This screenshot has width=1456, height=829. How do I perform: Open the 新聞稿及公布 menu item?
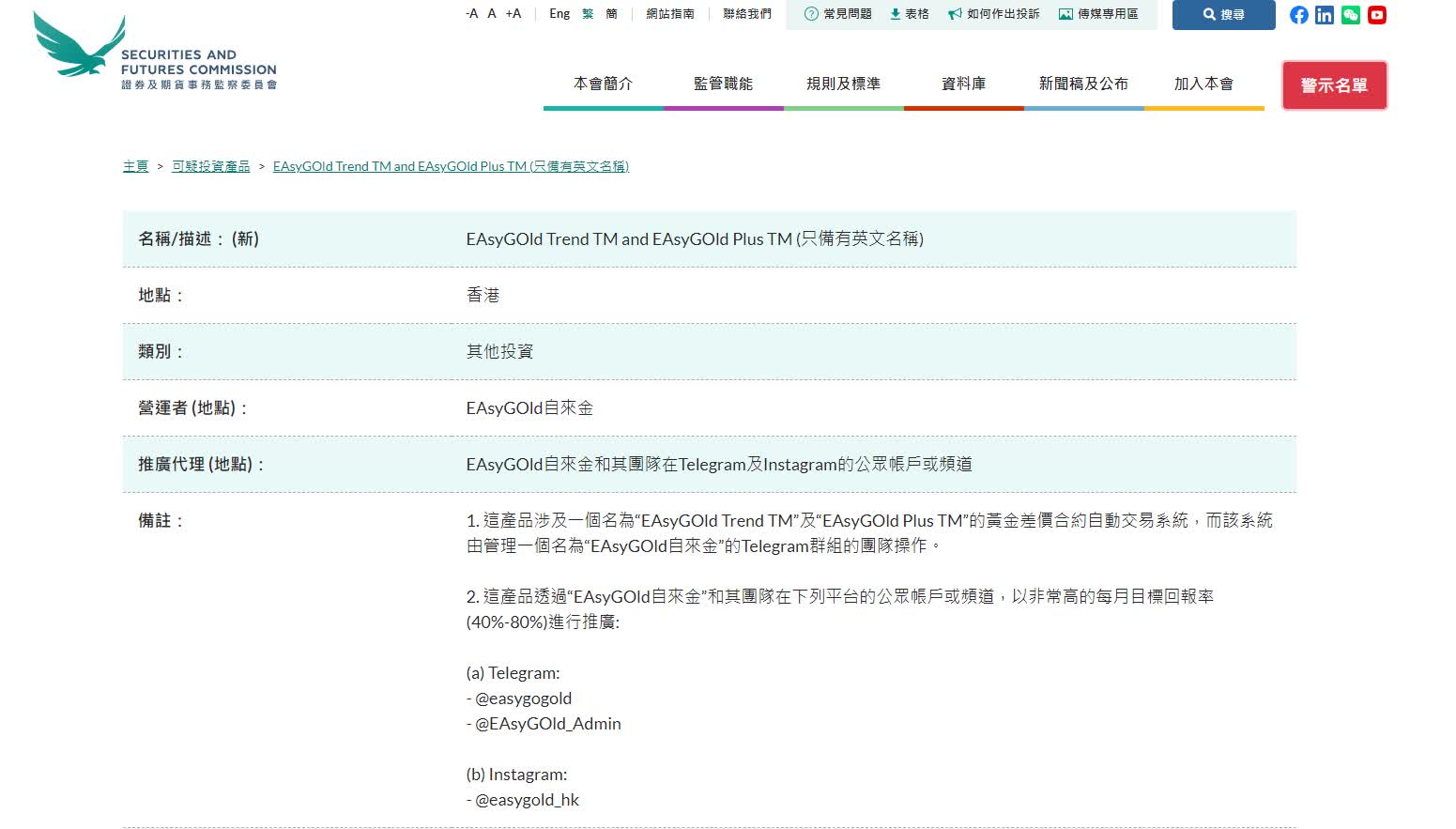click(x=1083, y=84)
